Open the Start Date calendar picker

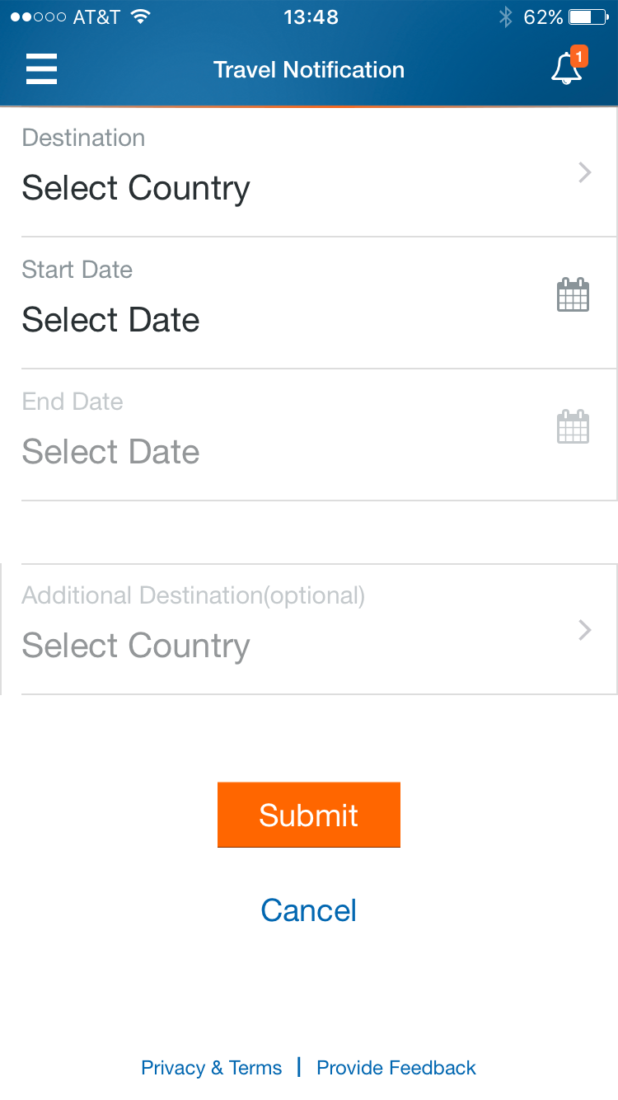573,294
